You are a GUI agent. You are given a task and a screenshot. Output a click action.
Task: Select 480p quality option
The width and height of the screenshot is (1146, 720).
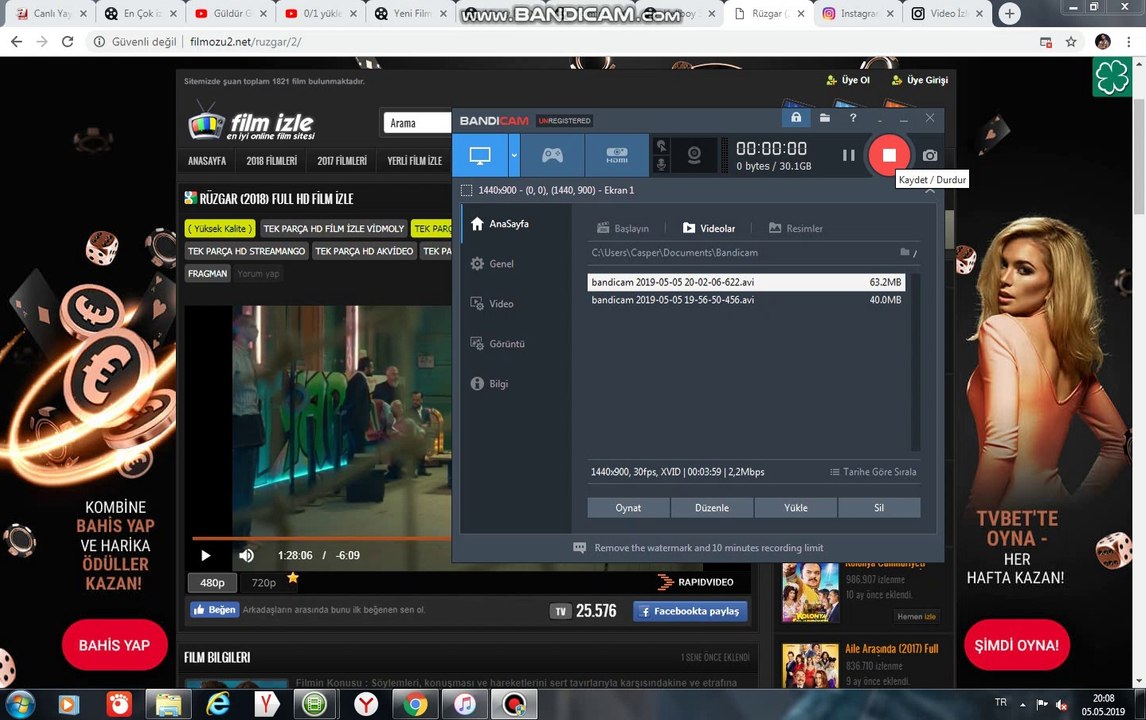point(212,583)
